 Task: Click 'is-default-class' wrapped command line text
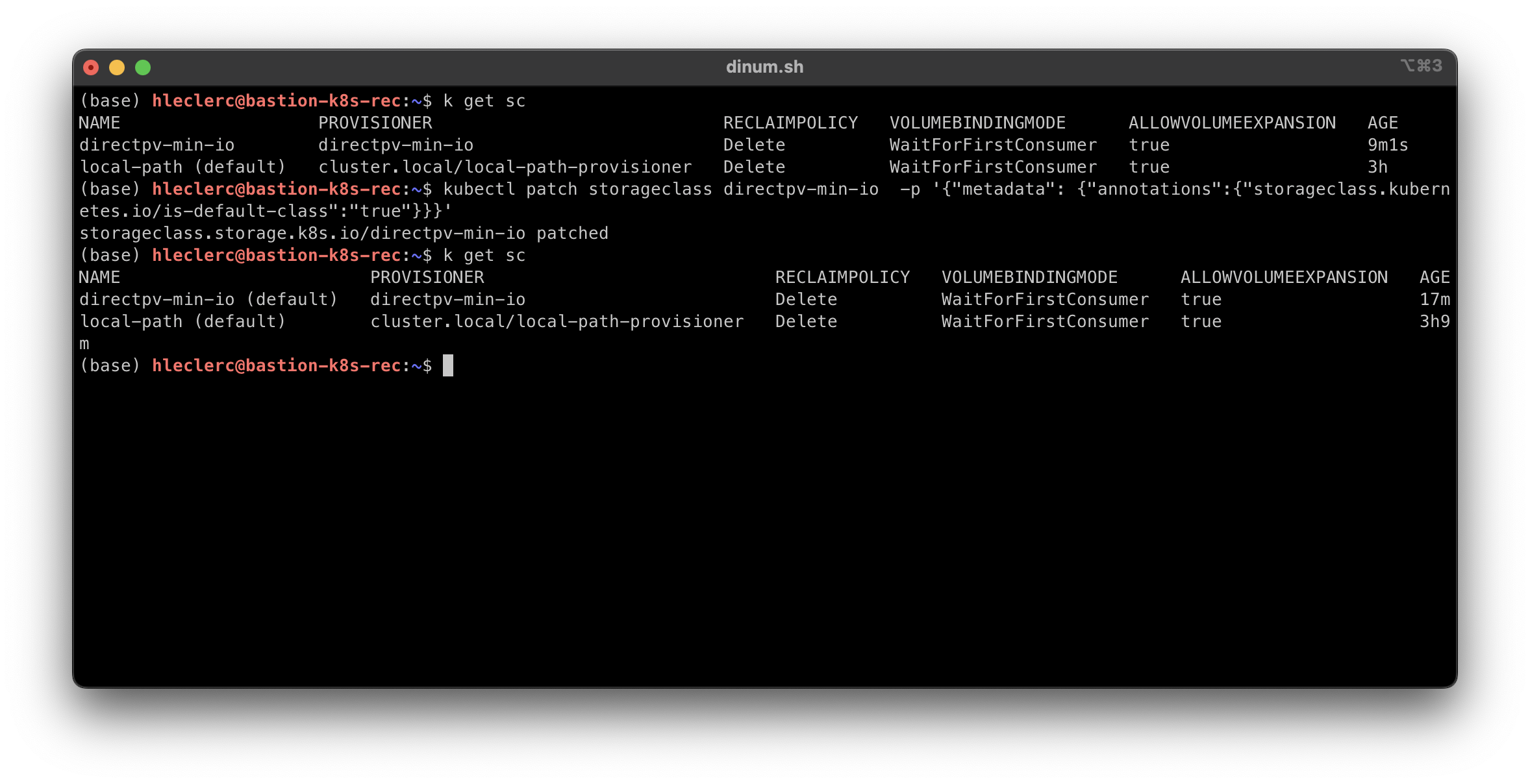[245, 212]
